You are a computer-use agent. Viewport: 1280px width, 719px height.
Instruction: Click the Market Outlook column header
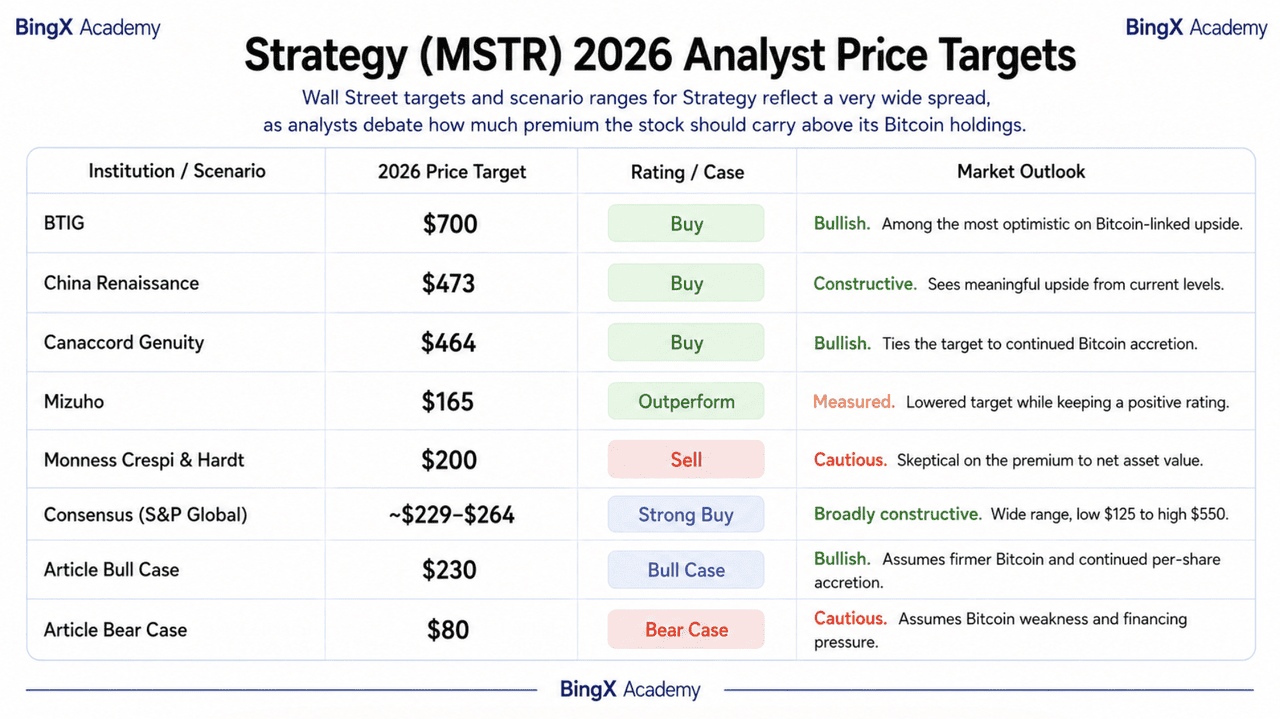1021,171
